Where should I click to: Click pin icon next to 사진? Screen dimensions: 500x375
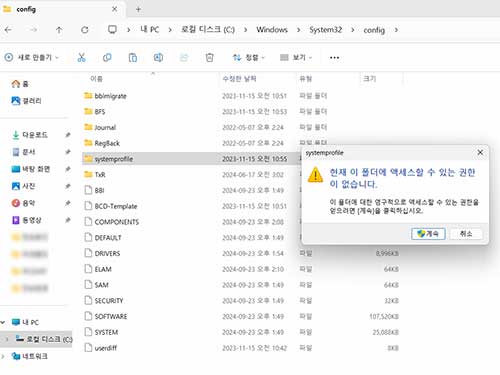click(x=68, y=186)
